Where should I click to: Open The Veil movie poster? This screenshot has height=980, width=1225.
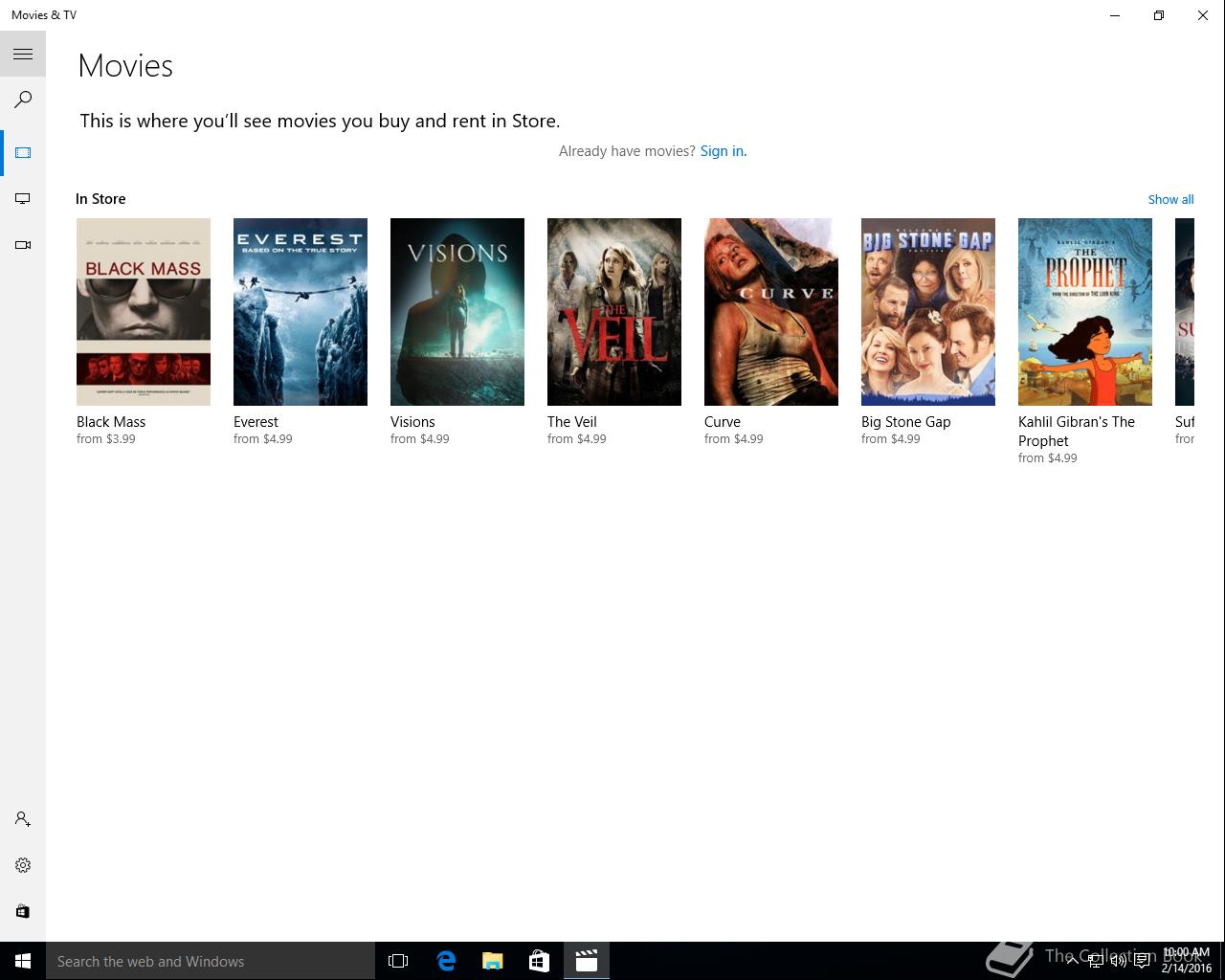pos(614,312)
